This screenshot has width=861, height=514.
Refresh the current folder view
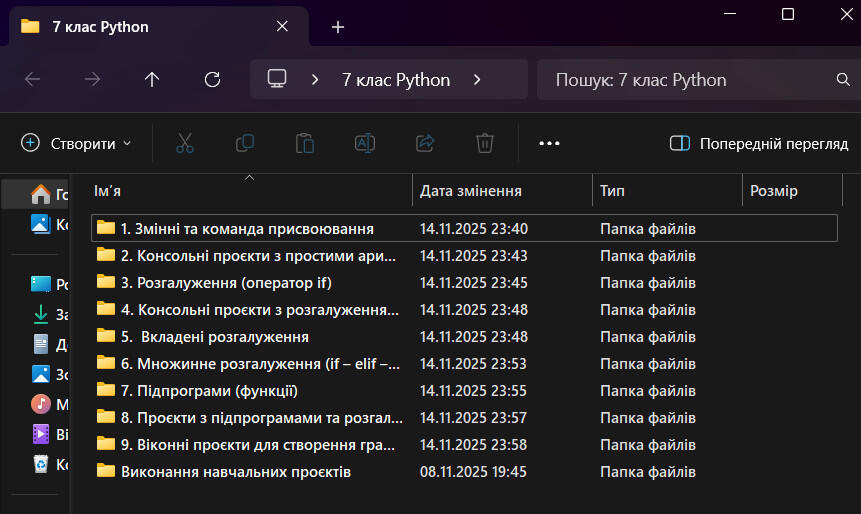coord(213,80)
